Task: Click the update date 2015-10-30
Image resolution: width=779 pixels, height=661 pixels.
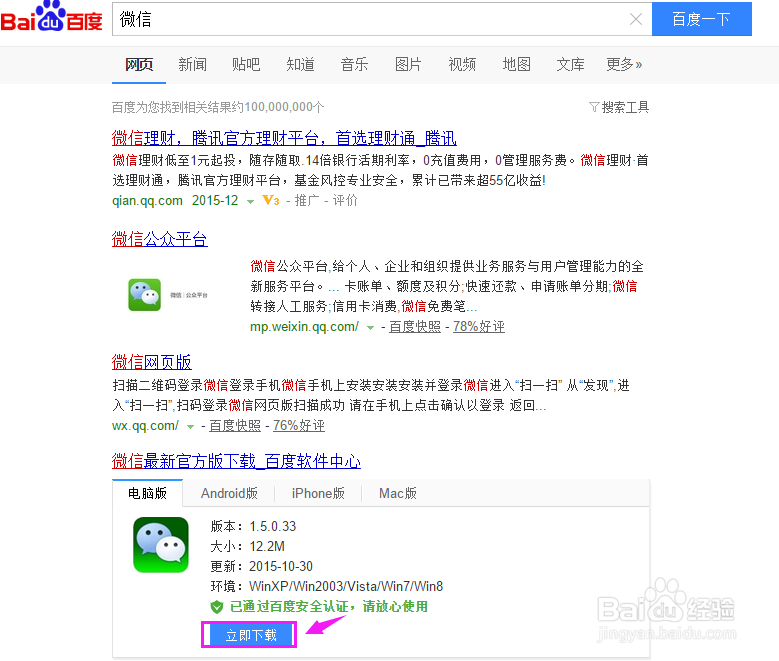Action: coord(281,567)
